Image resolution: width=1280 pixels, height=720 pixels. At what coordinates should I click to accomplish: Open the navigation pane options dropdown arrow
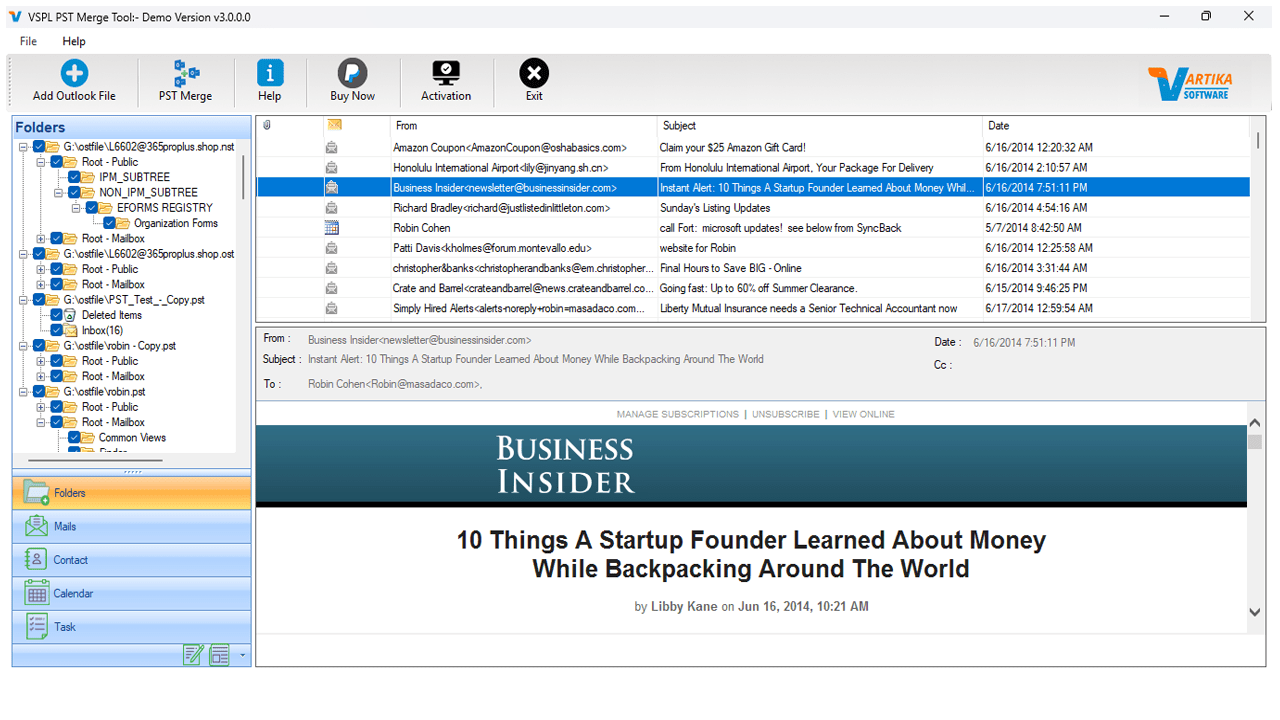[241, 656]
